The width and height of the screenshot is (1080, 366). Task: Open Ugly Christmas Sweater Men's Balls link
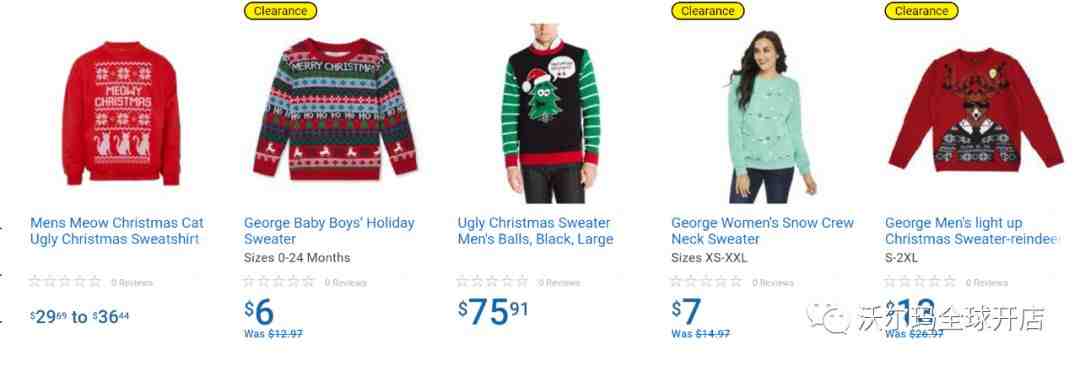(x=535, y=231)
